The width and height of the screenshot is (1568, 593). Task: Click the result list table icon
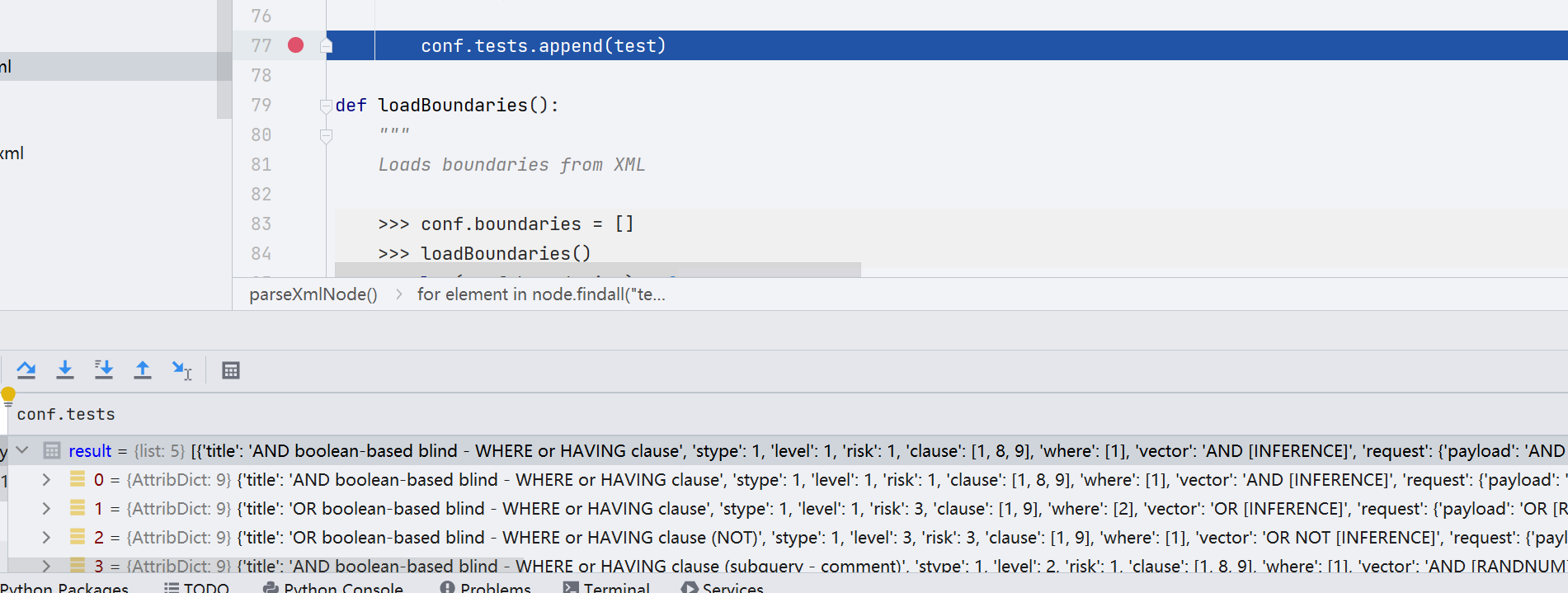click(x=52, y=450)
